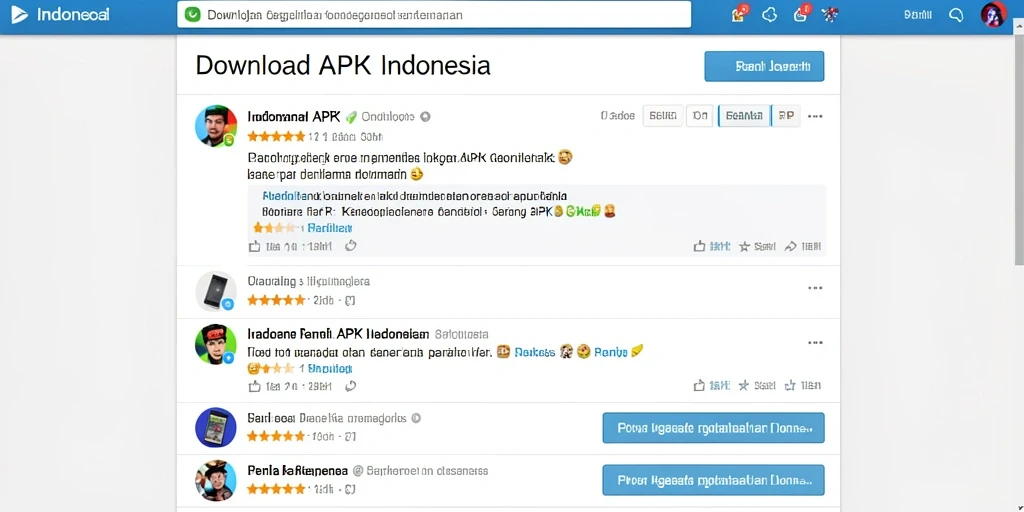Star the red-cap avatar post
This screenshot has width=1024, height=512.
744,385
